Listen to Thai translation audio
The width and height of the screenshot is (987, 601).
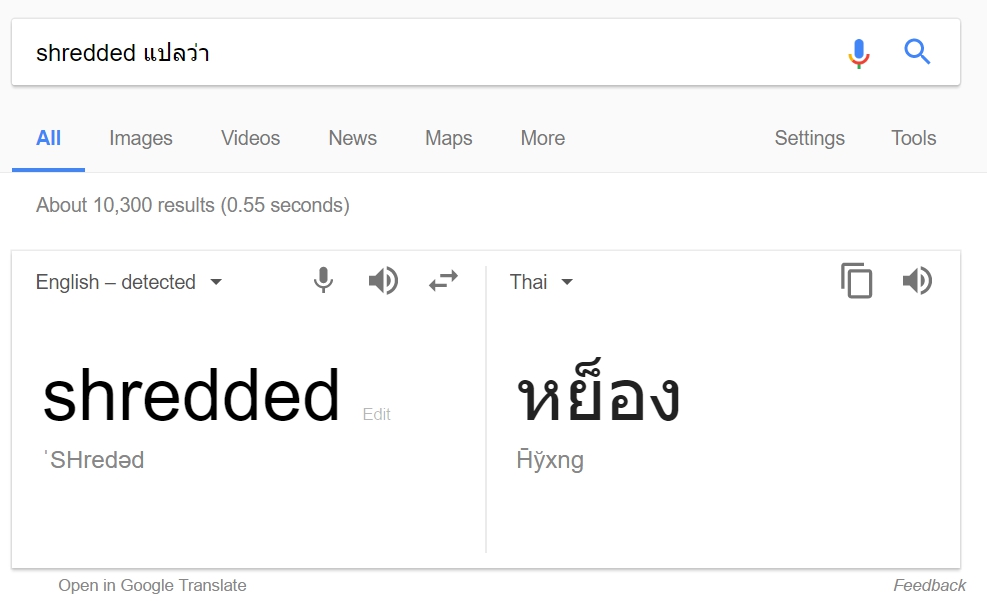[x=917, y=281]
